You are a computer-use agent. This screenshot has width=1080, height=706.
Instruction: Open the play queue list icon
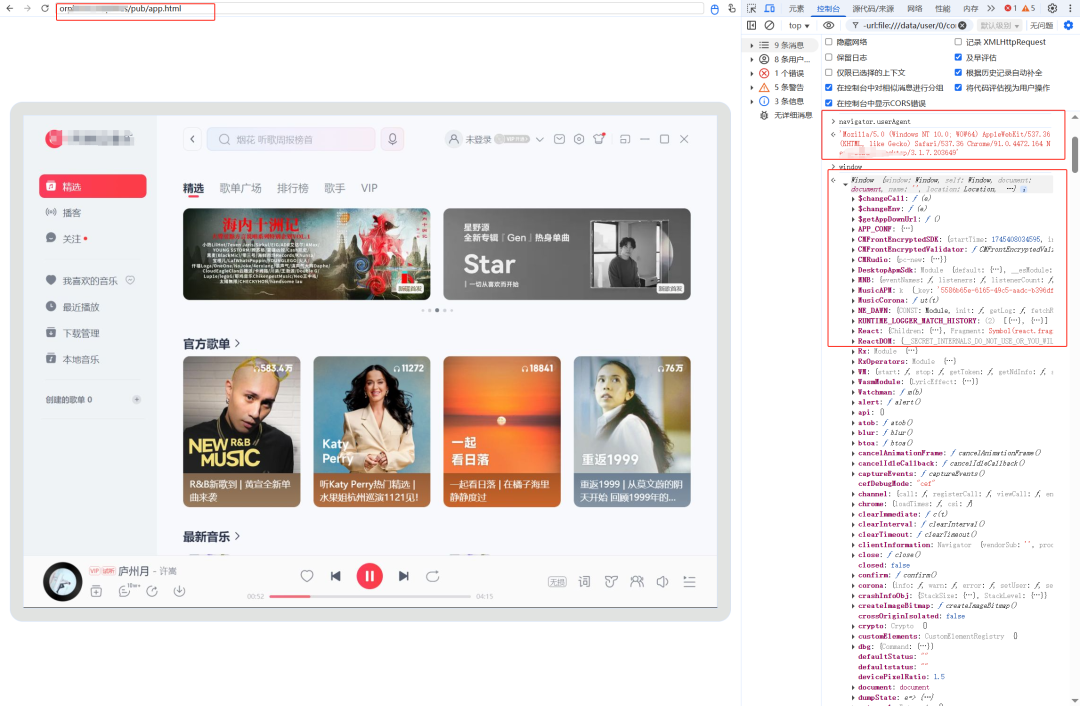(x=689, y=582)
